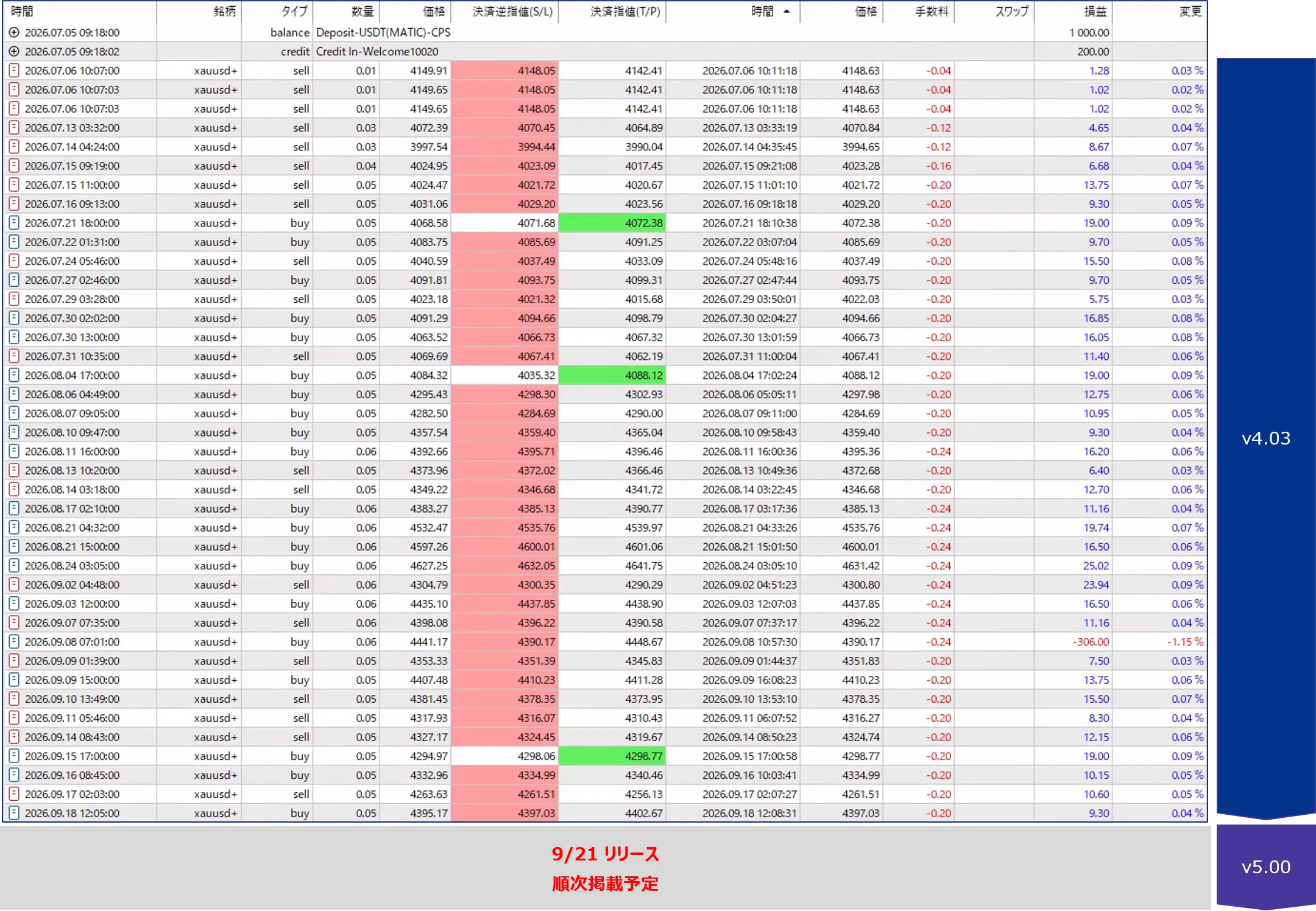The height and width of the screenshot is (911, 1316).
Task: Click order icon of 2026.09.08 07:01:00 losing trade
Action: click(x=14, y=642)
